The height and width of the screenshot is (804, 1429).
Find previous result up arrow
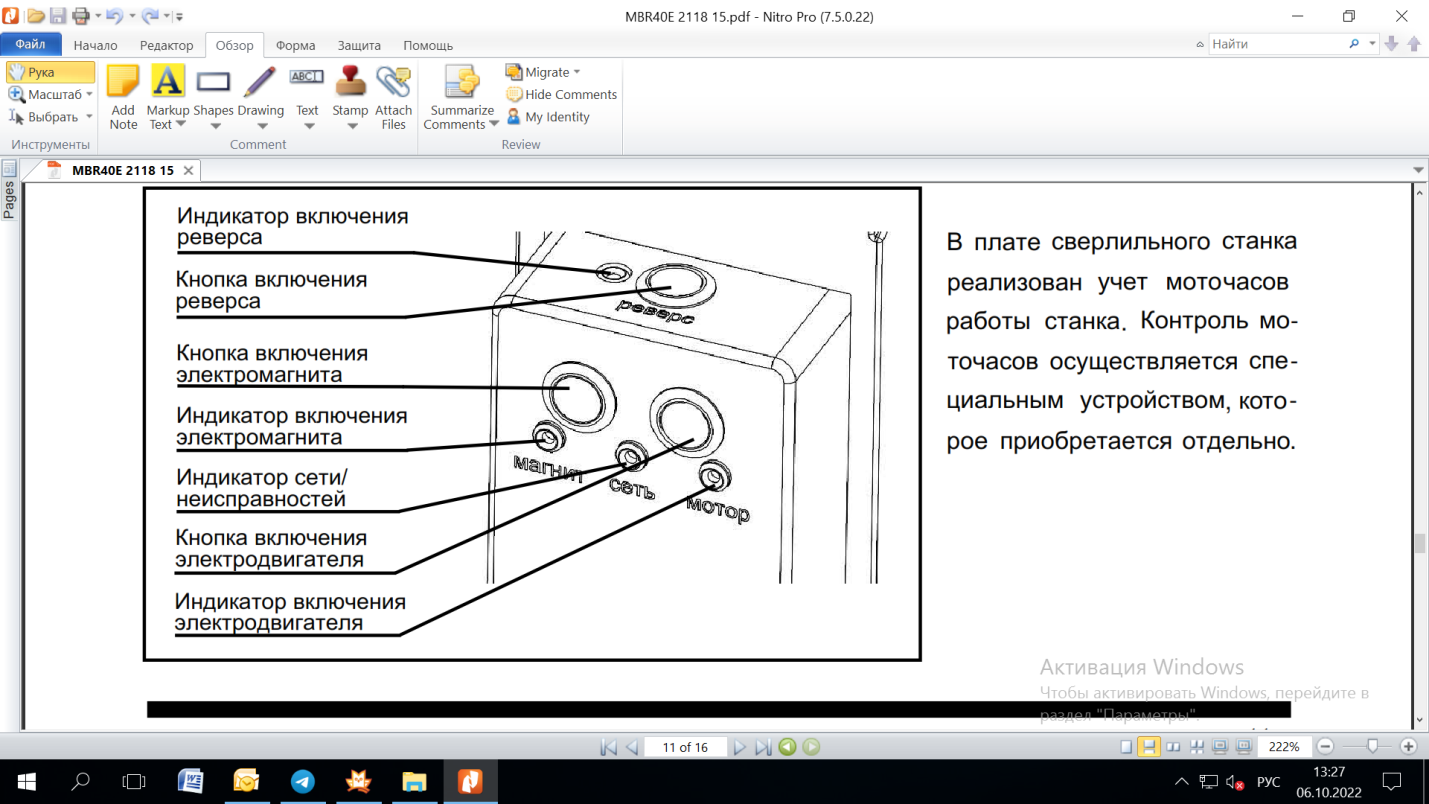coord(1414,44)
